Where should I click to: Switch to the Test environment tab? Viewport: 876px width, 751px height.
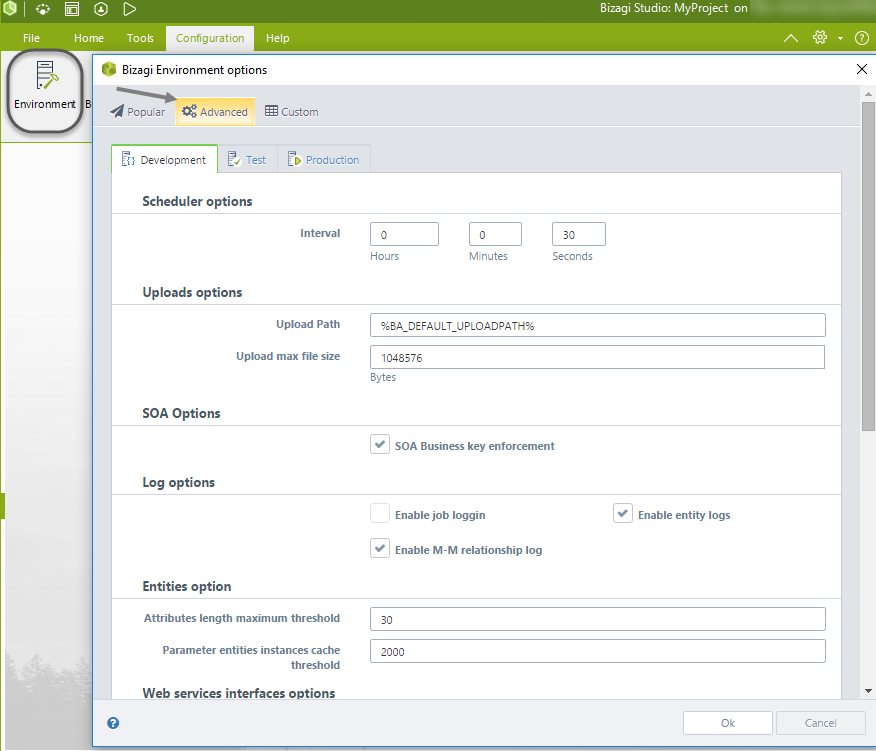[247, 160]
